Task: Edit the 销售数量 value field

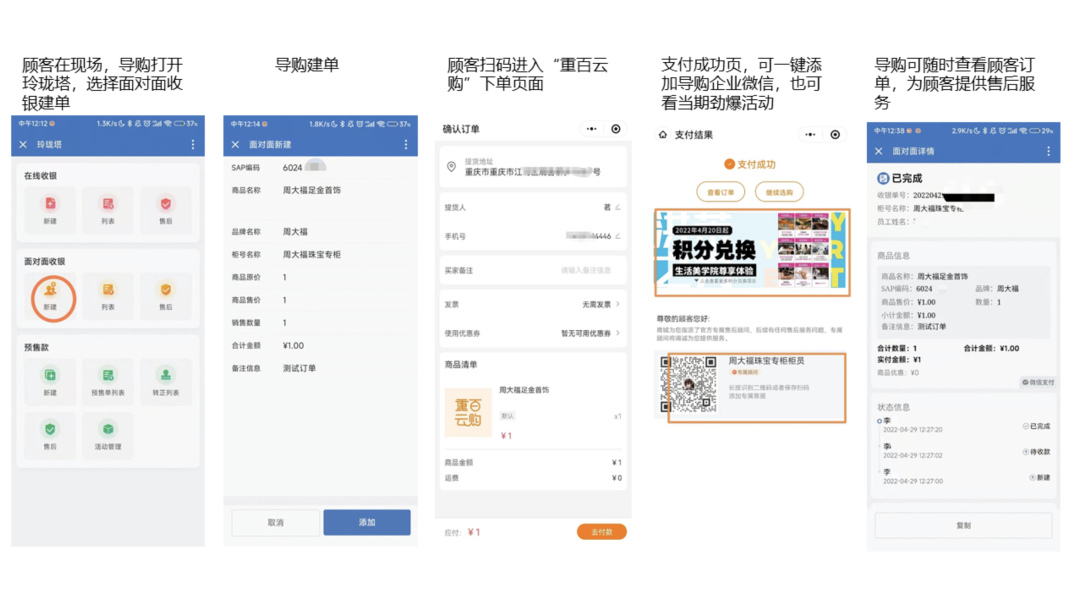Action: coord(284,323)
